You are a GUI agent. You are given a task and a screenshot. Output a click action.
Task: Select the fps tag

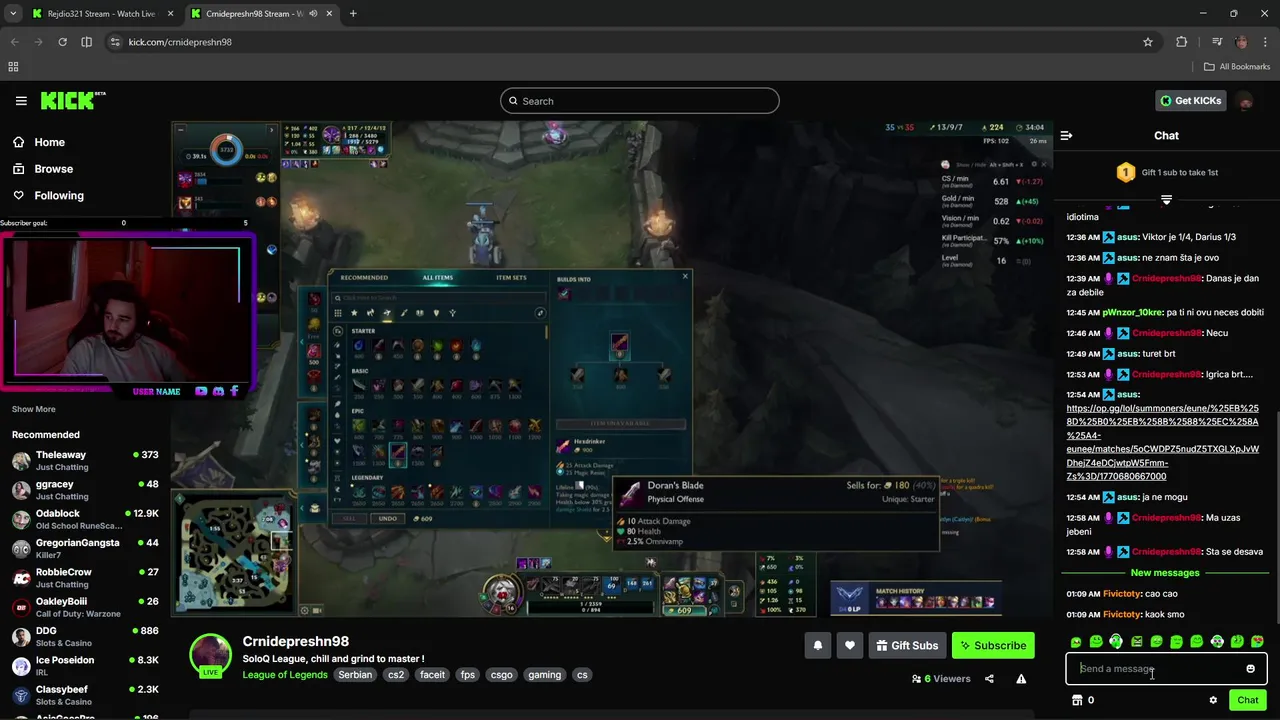[468, 675]
